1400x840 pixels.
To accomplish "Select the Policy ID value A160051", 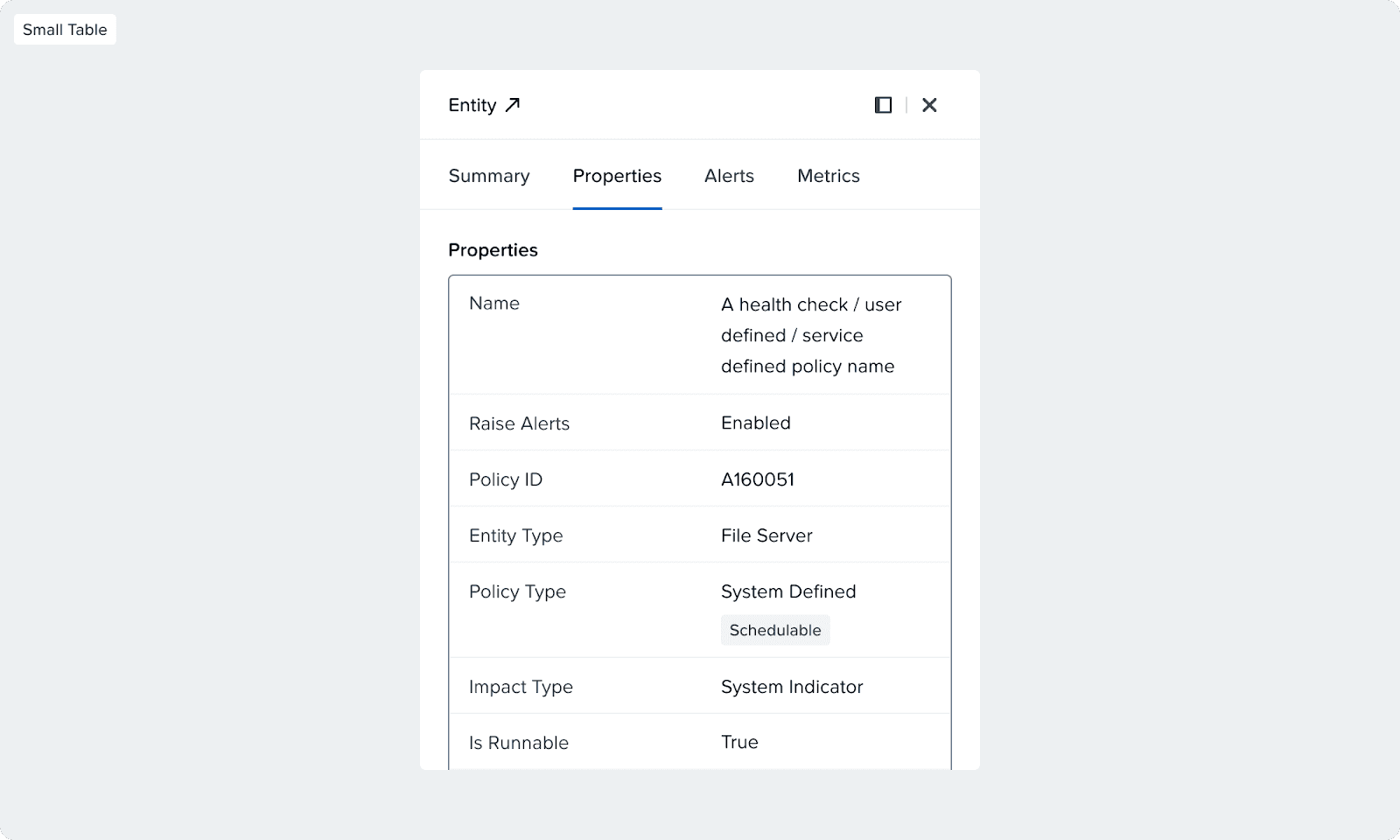I will [757, 479].
